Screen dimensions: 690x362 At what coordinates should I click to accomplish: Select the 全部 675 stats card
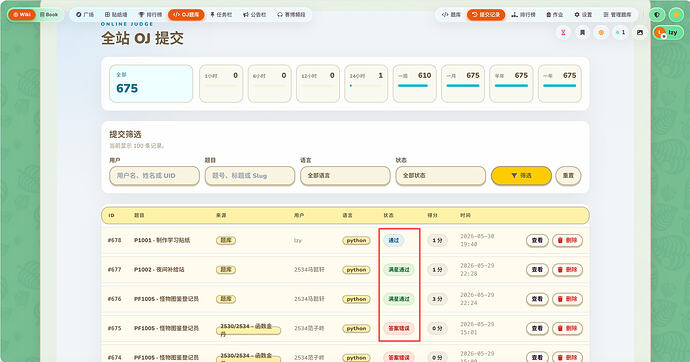151,84
